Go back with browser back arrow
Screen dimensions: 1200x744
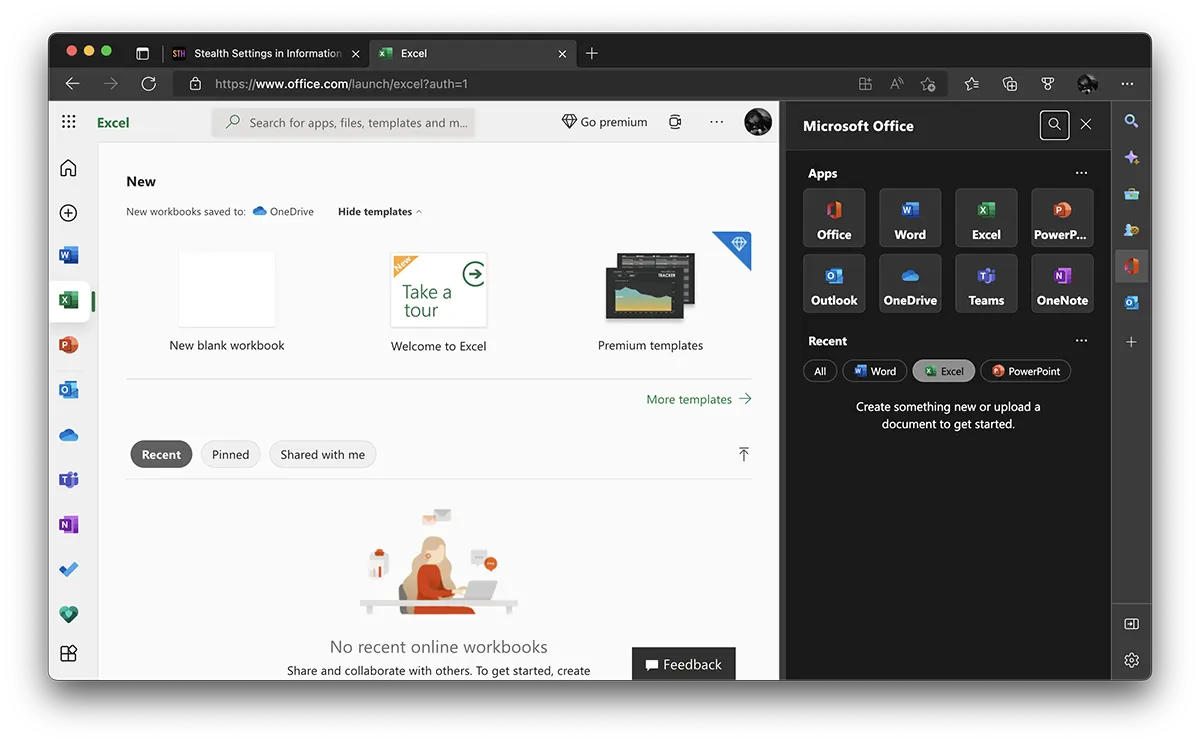point(72,84)
